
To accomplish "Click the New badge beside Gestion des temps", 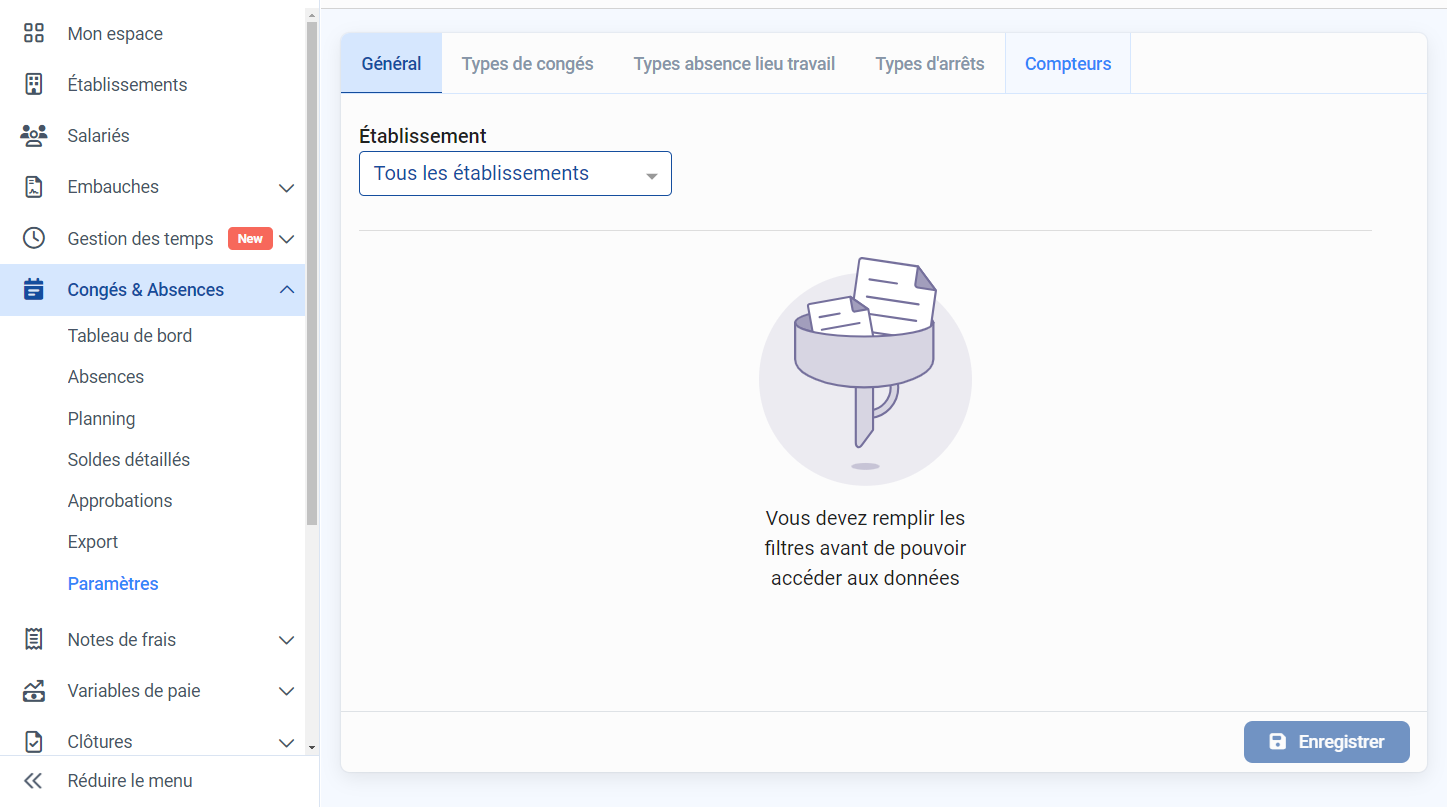I will (250, 239).
